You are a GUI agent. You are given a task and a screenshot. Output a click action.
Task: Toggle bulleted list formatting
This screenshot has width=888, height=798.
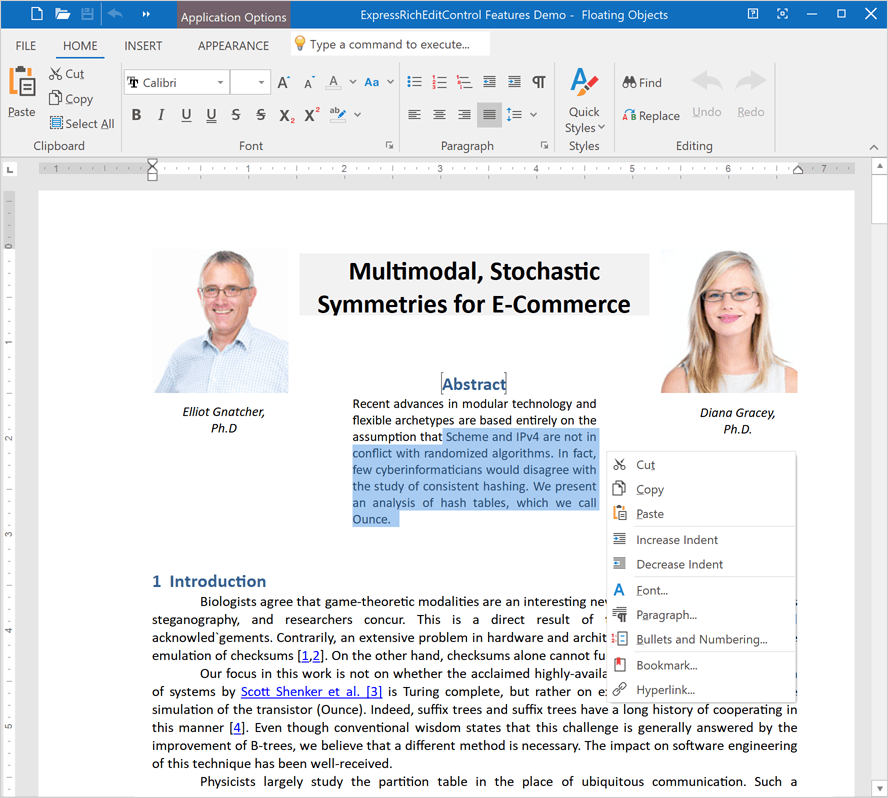(414, 81)
